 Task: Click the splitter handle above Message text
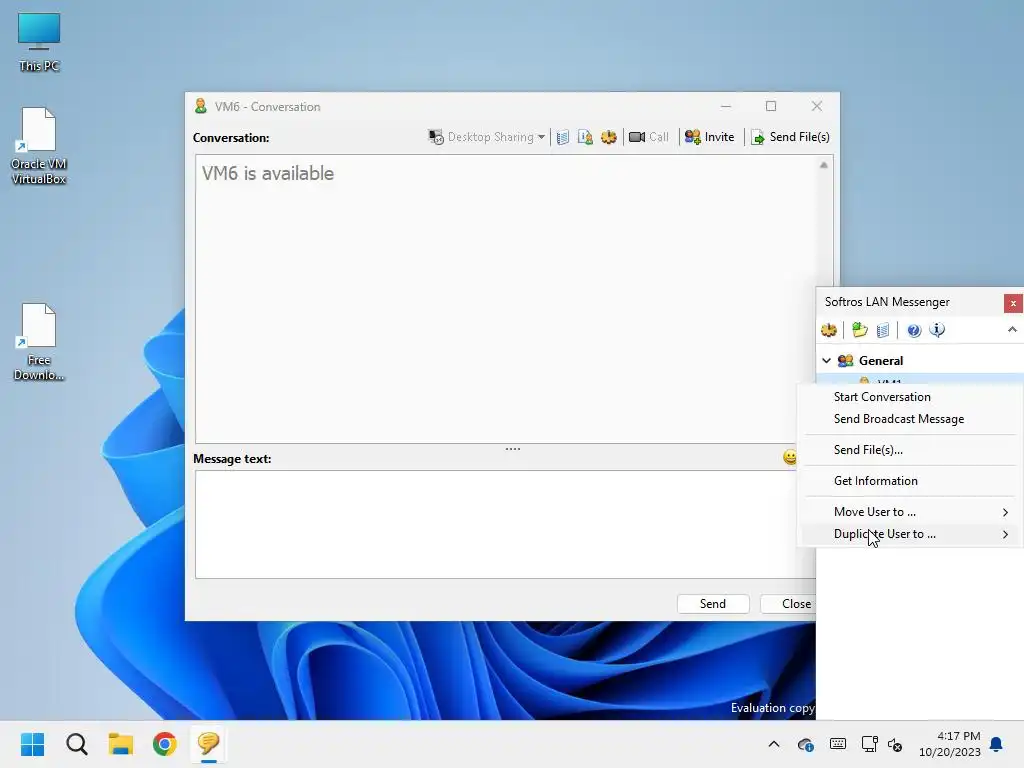coord(513,449)
